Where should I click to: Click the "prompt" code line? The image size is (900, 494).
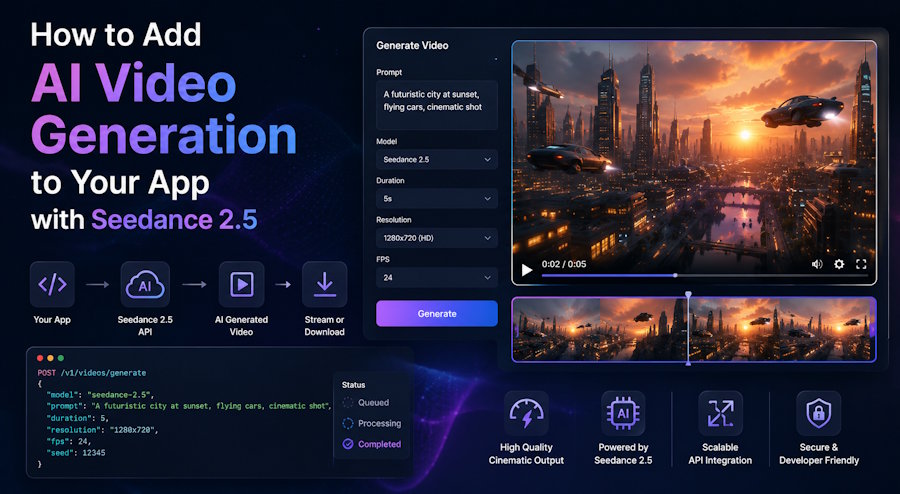click(x=189, y=406)
